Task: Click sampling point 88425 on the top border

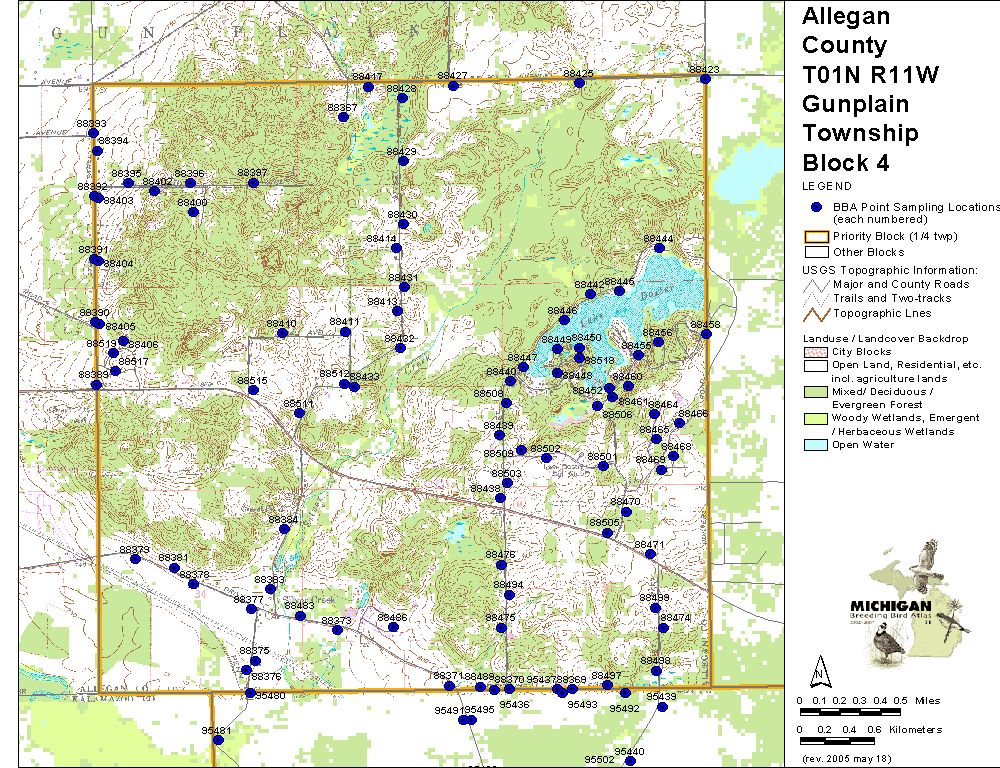Action: (x=579, y=83)
